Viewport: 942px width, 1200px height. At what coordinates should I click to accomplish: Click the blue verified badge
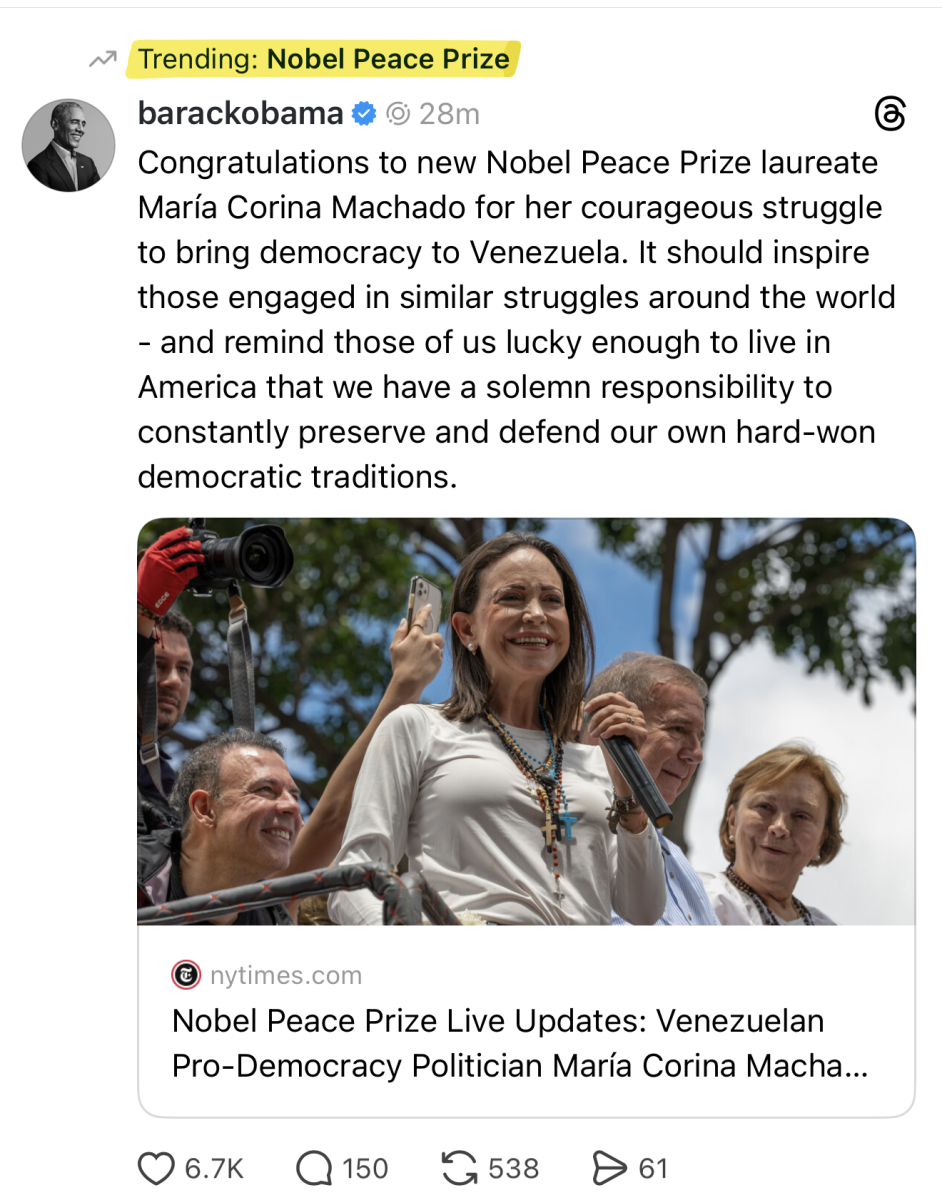point(365,115)
